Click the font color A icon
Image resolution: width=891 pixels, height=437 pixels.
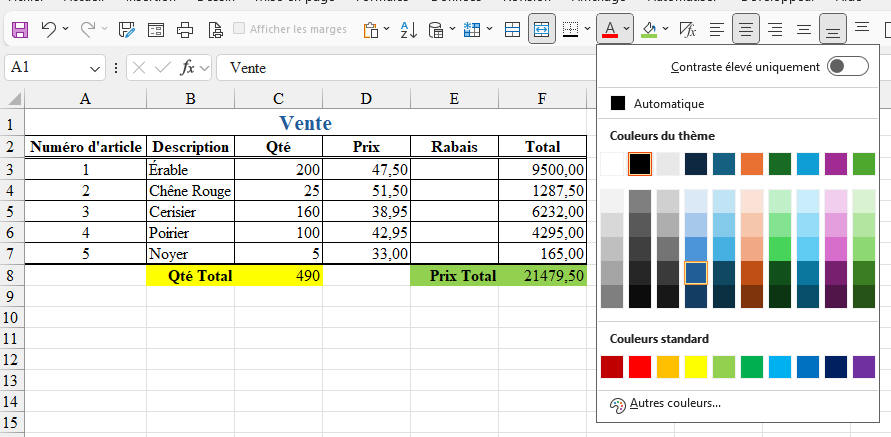click(x=610, y=29)
